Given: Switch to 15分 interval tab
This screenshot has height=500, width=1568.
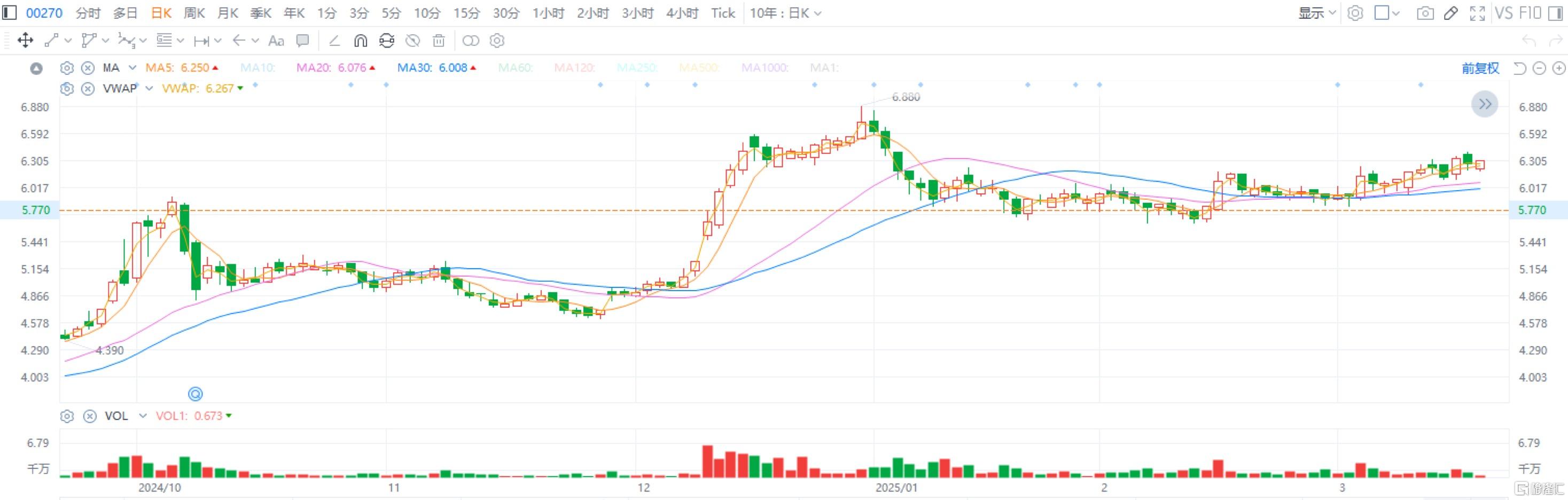Looking at the screenshot, I should 466,13.
